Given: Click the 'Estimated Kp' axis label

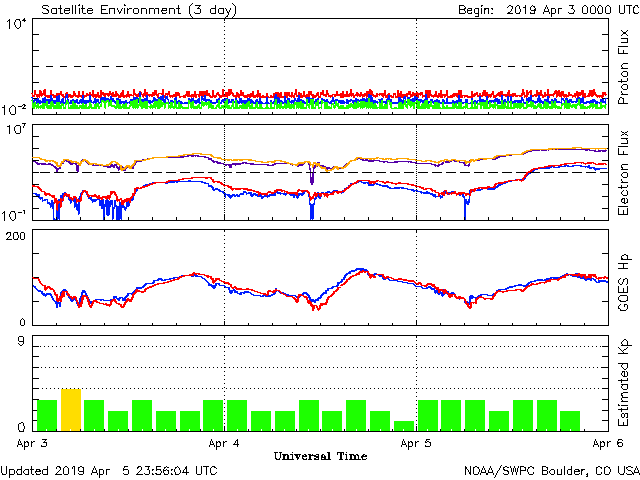Looking at the screenshot, I should pyautogui.click(x=623, y=384).
